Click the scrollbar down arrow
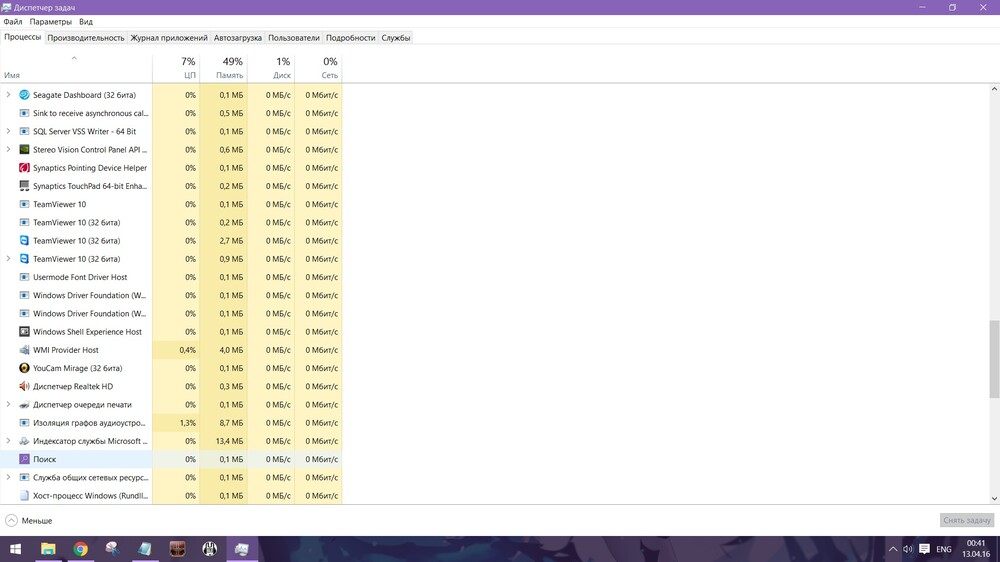Viewport: 1000px width, 562px height. pos(994,499)
